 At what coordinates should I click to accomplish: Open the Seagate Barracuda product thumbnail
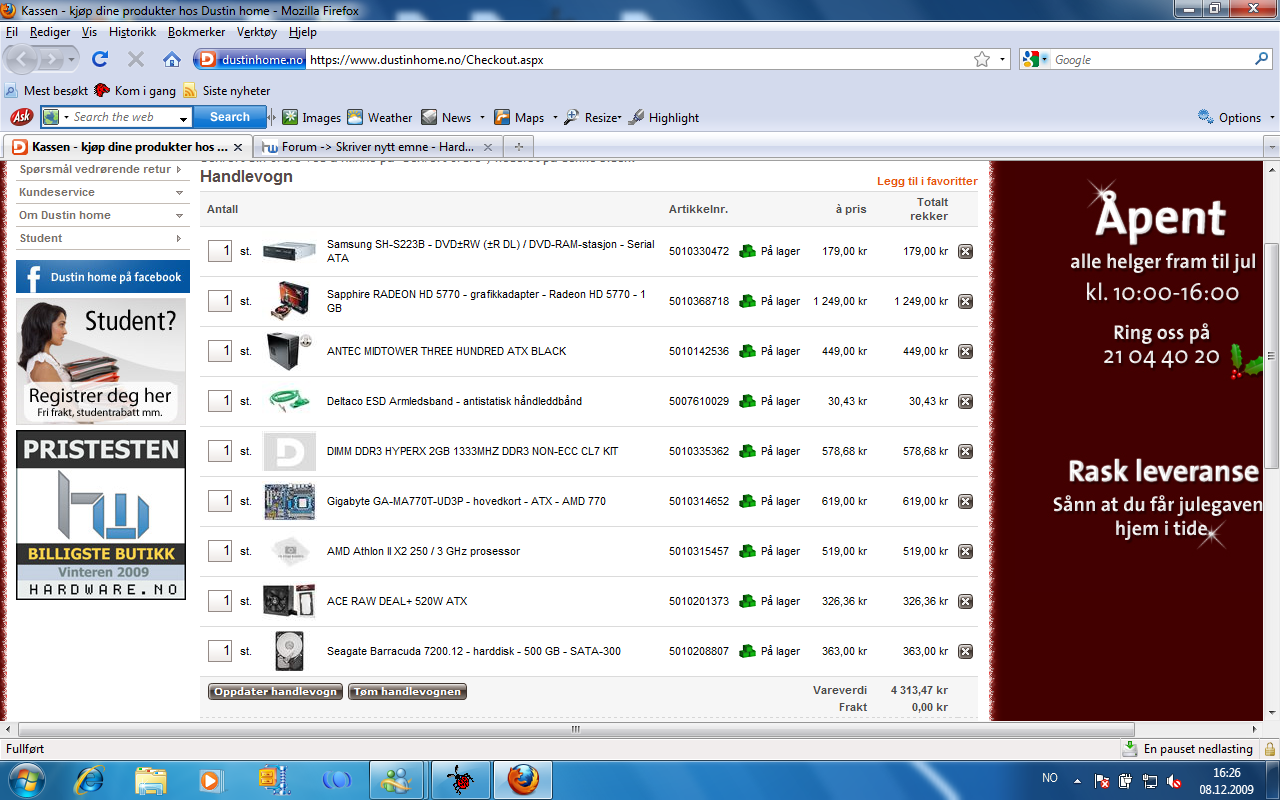point(289,651)
